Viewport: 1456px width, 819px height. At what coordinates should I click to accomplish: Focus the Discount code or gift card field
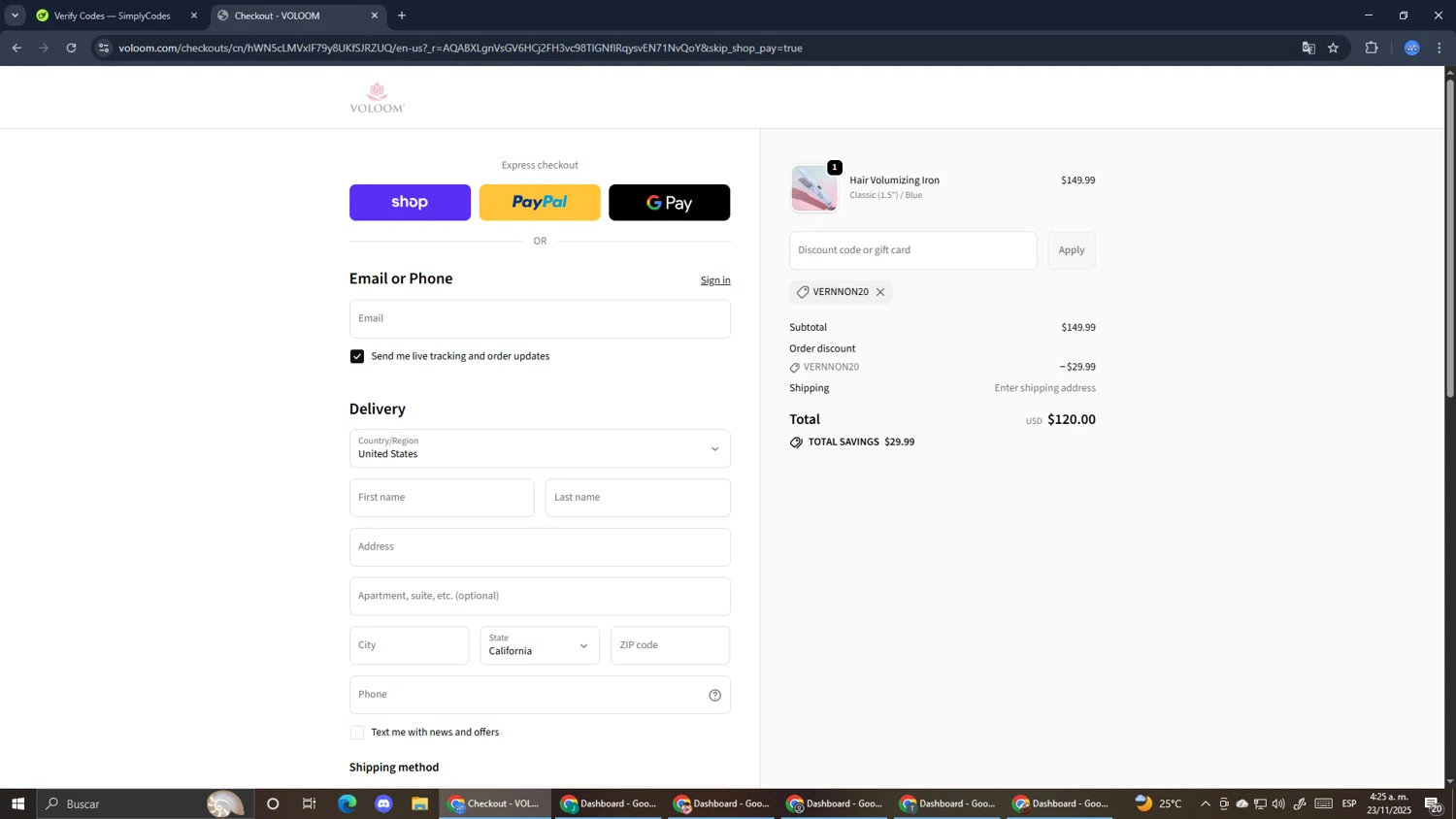click(x=913, y=250)
